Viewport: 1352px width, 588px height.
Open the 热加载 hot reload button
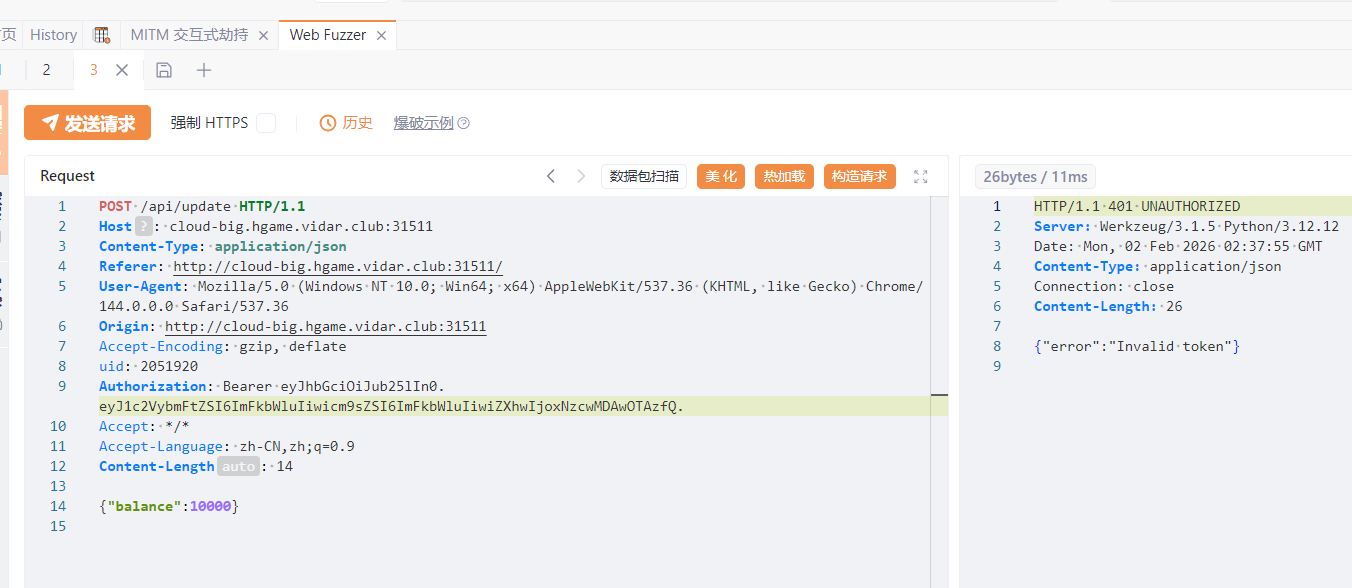click(x=784, y=176)
